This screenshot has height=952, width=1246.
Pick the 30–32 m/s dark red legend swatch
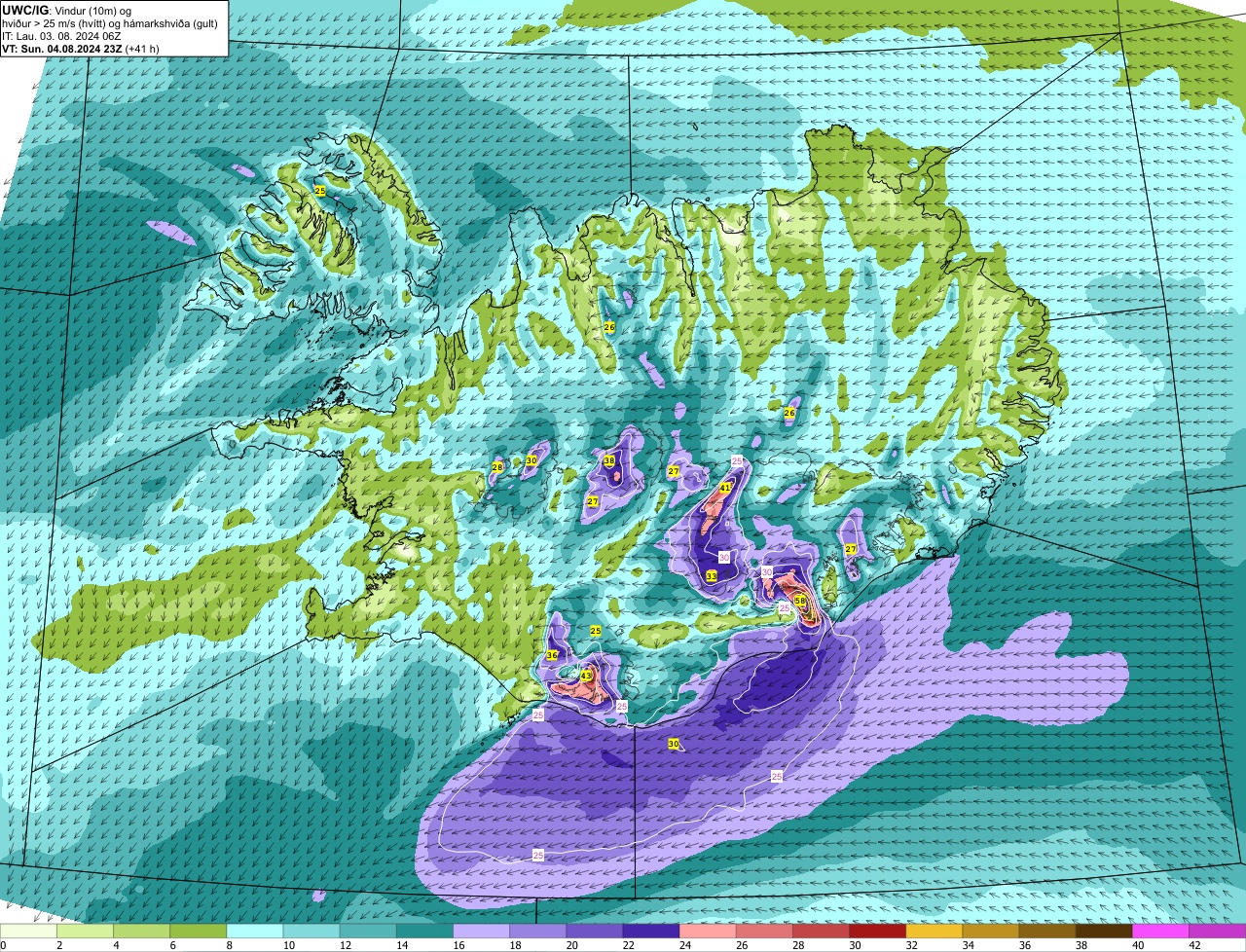pyautogui.click(x=877, y=931)
